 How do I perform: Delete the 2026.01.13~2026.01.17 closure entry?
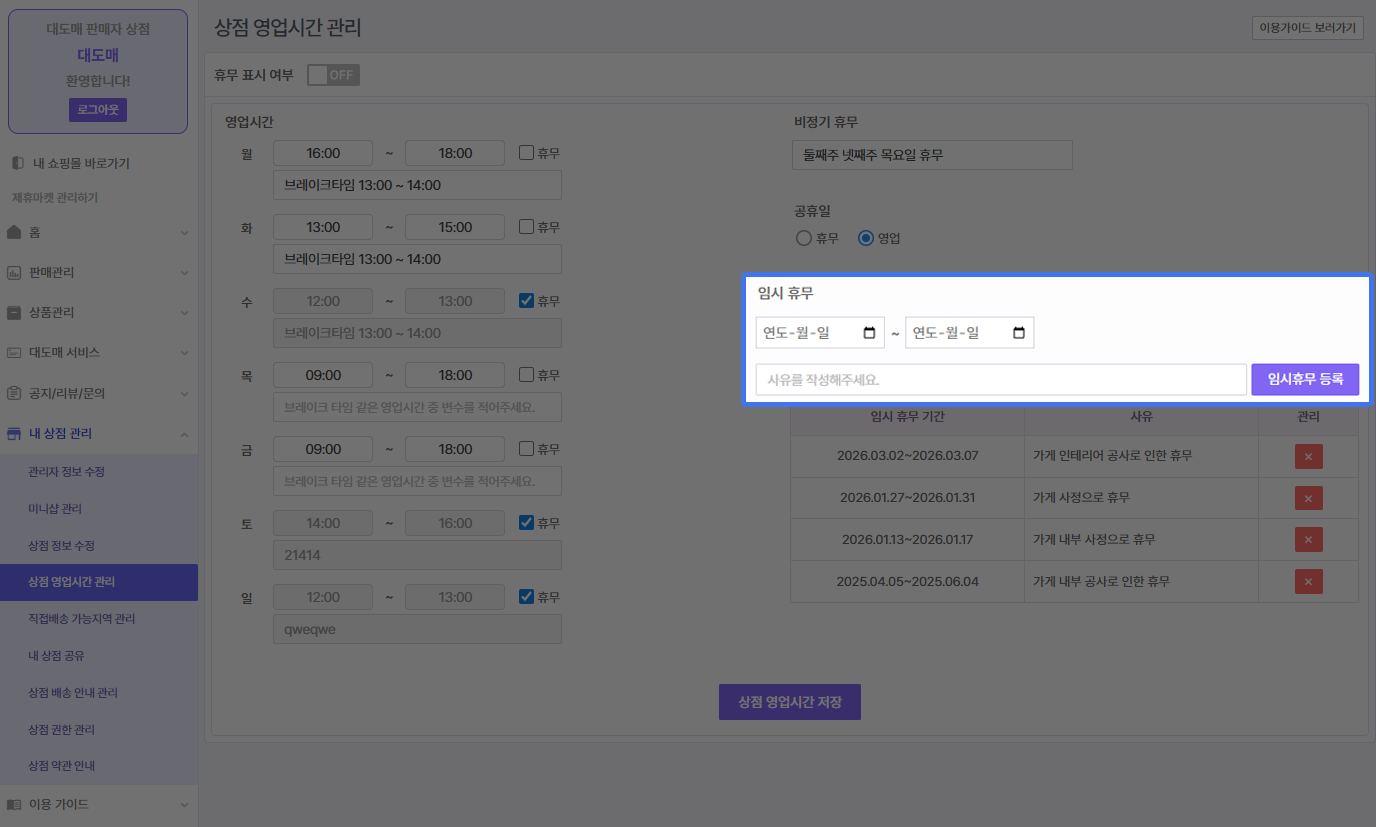[x=1308, y=540]
